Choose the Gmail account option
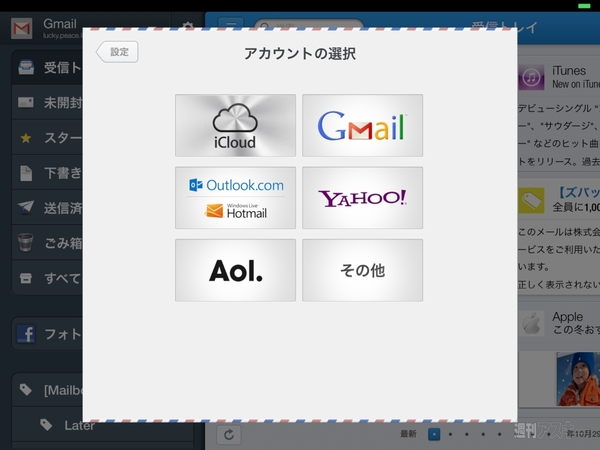The image size is (600, 450). coord(362,126)
